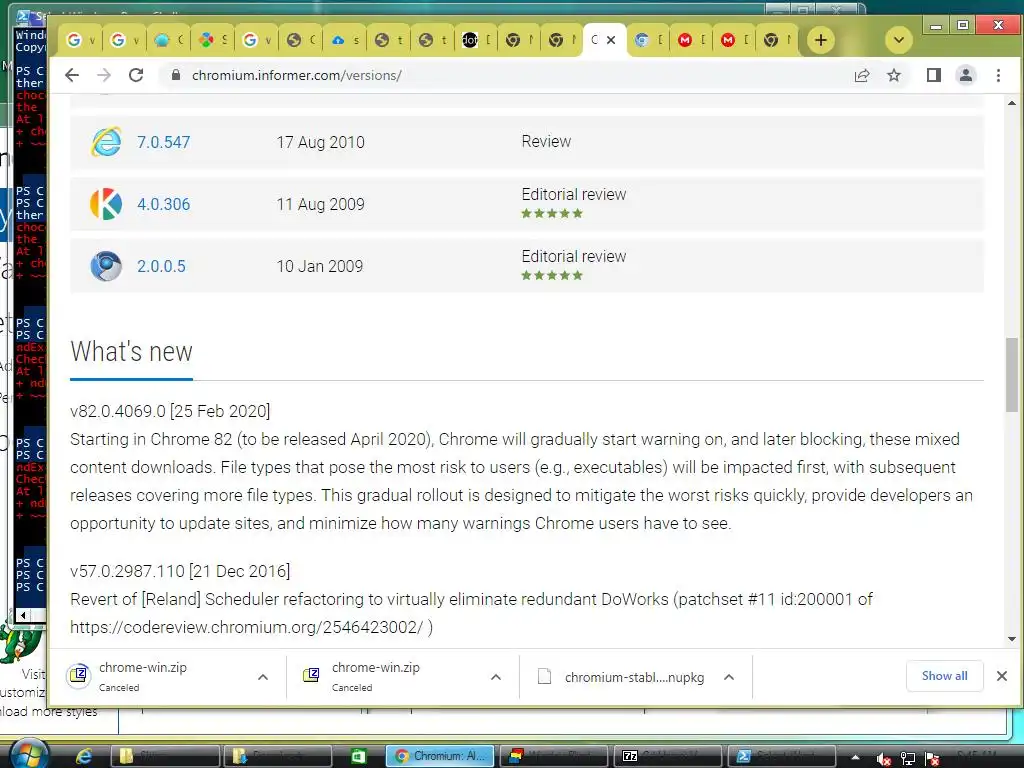Launch Internet Explorer from the taskbar
The width and height of the screenshot is (1024, 768).
point(84,756)
